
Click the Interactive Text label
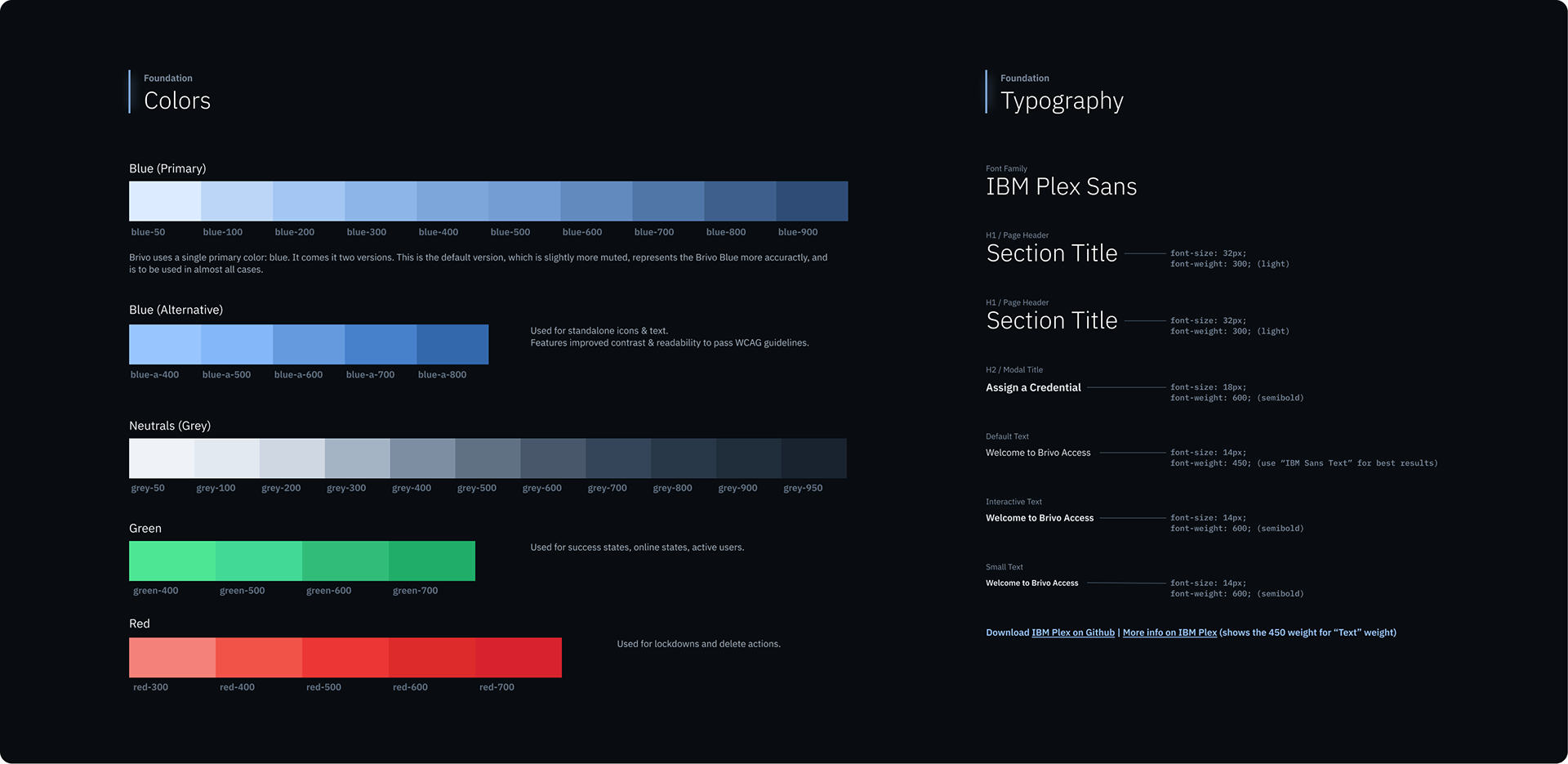pyautogui.click(x=1013, y=502)
